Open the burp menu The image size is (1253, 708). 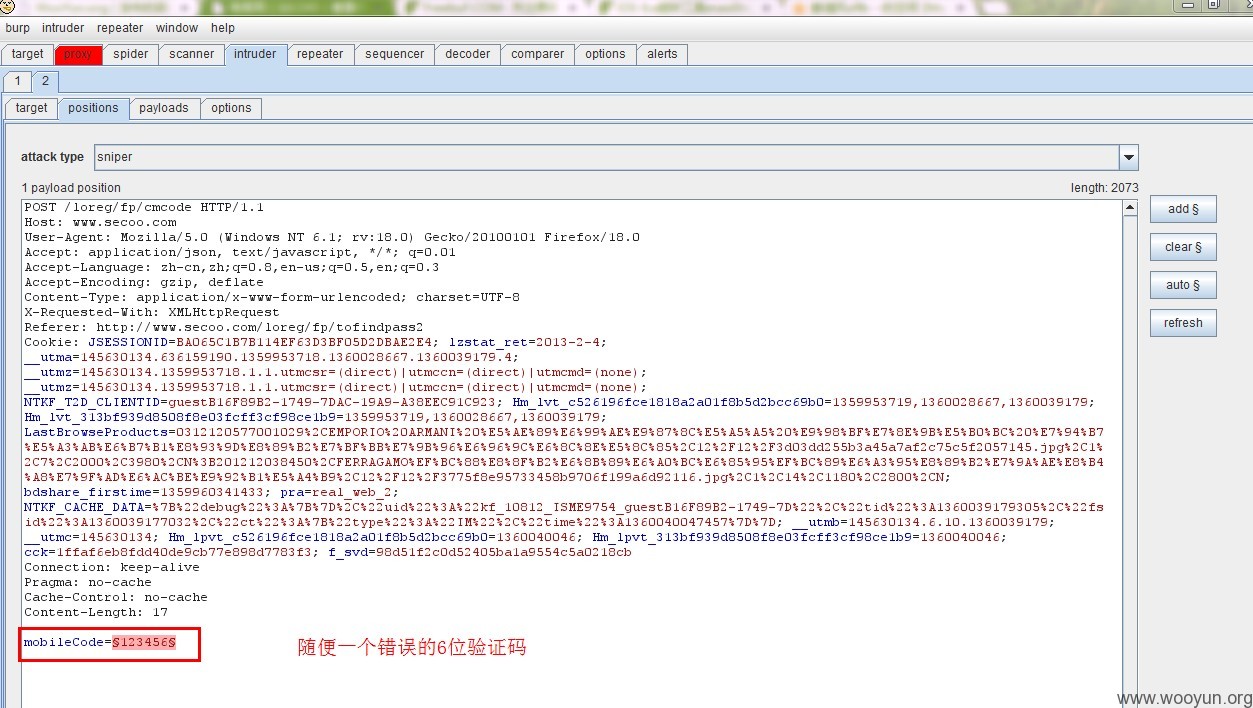18,28
